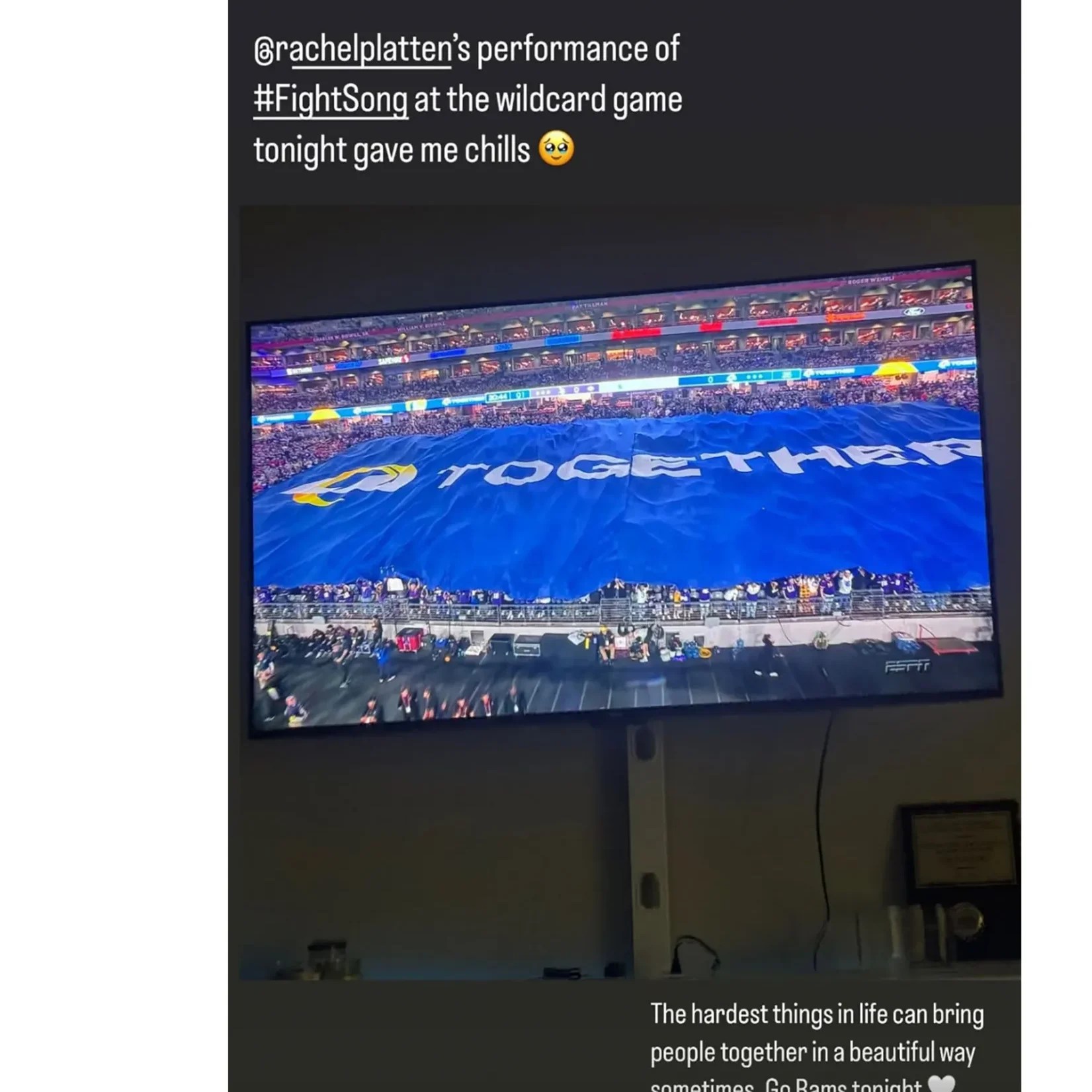Click the yellow sun graphic on right ribbon board

click(896, 368)
